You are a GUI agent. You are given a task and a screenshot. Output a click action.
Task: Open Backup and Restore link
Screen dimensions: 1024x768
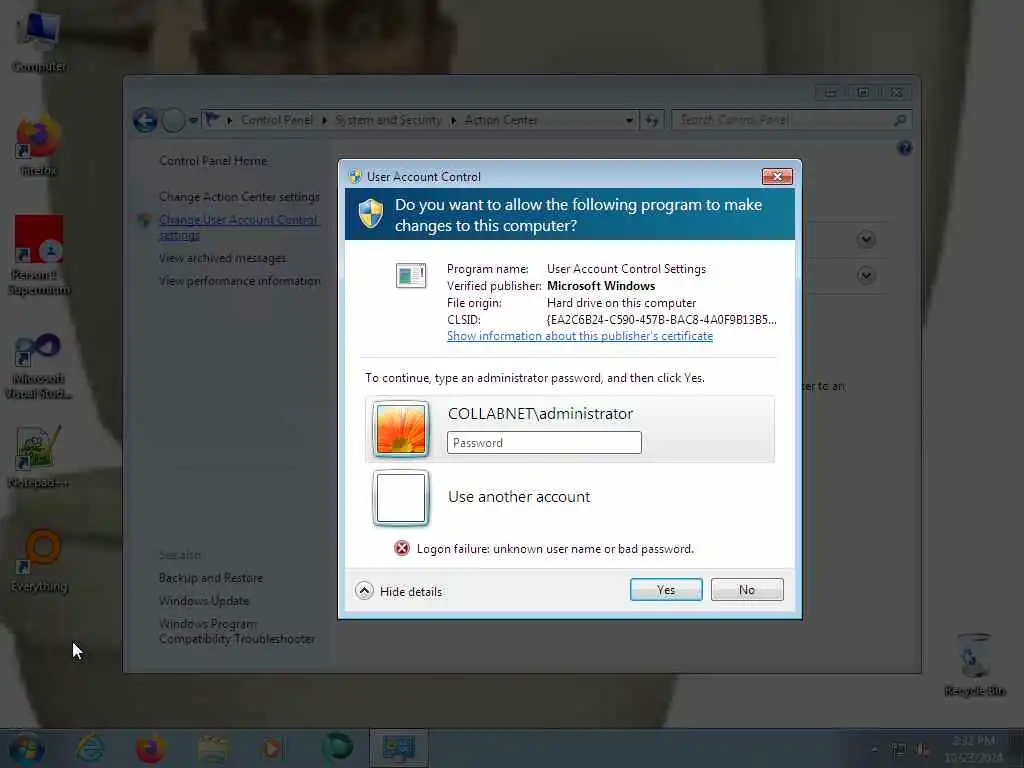(x=211, y=578)
